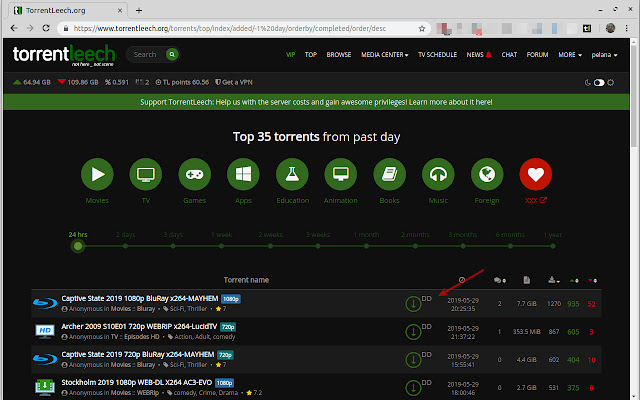Image resolution: width=640 pixels, height=400 pixels.
Task: Click the green search magnifier button
Action: (172, 54)
